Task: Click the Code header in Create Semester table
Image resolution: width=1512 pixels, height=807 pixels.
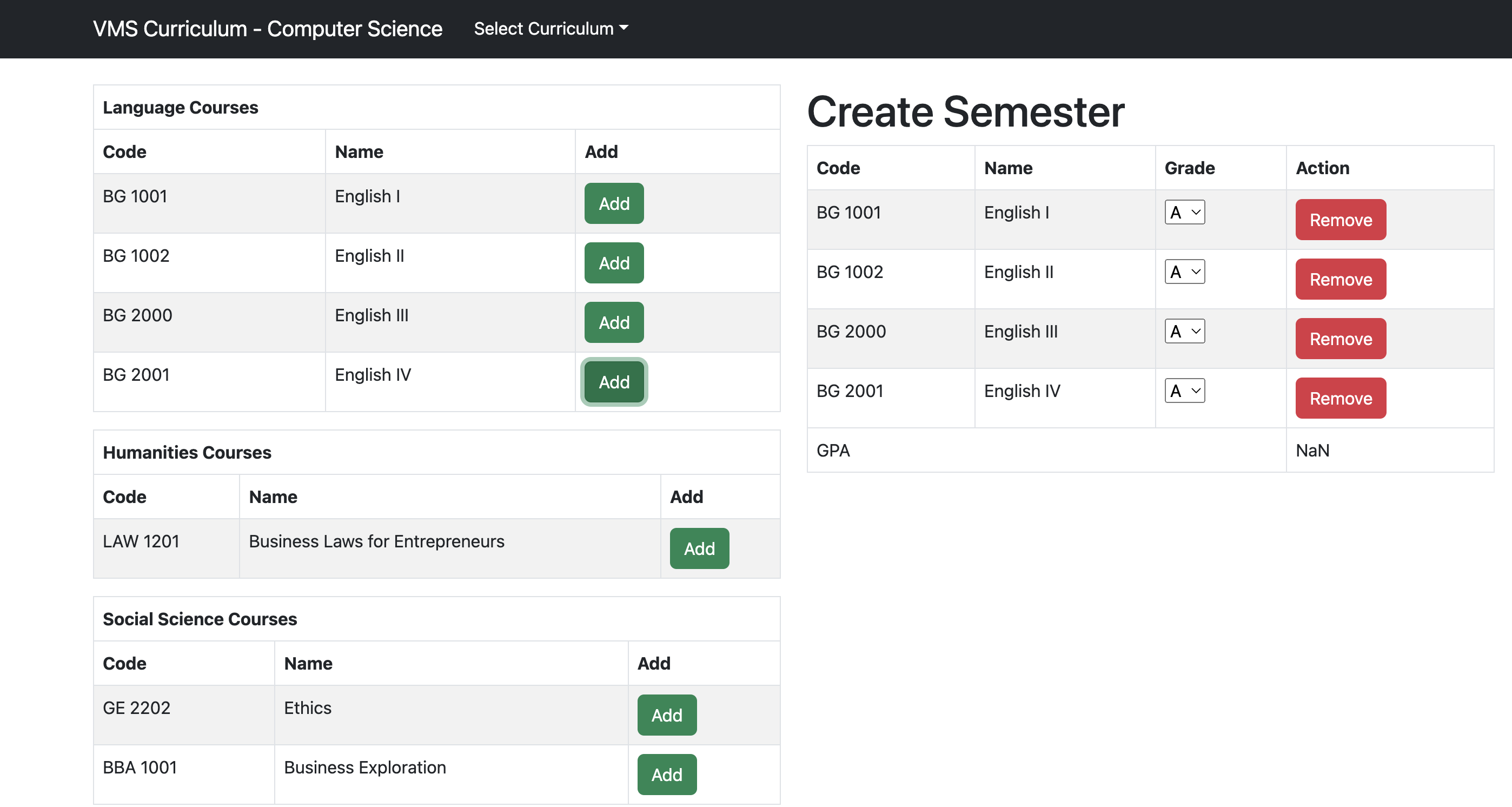Action: 838,168
